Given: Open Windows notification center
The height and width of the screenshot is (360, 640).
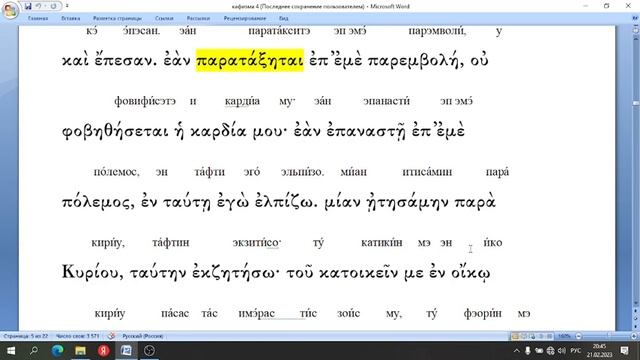Looking at the screenshot, I should (624, 351).
